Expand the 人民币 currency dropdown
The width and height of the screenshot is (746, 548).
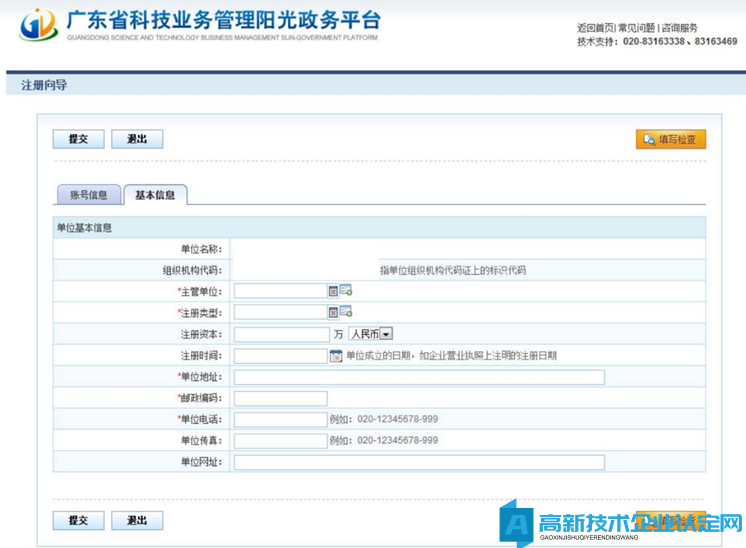click(386, 334)
